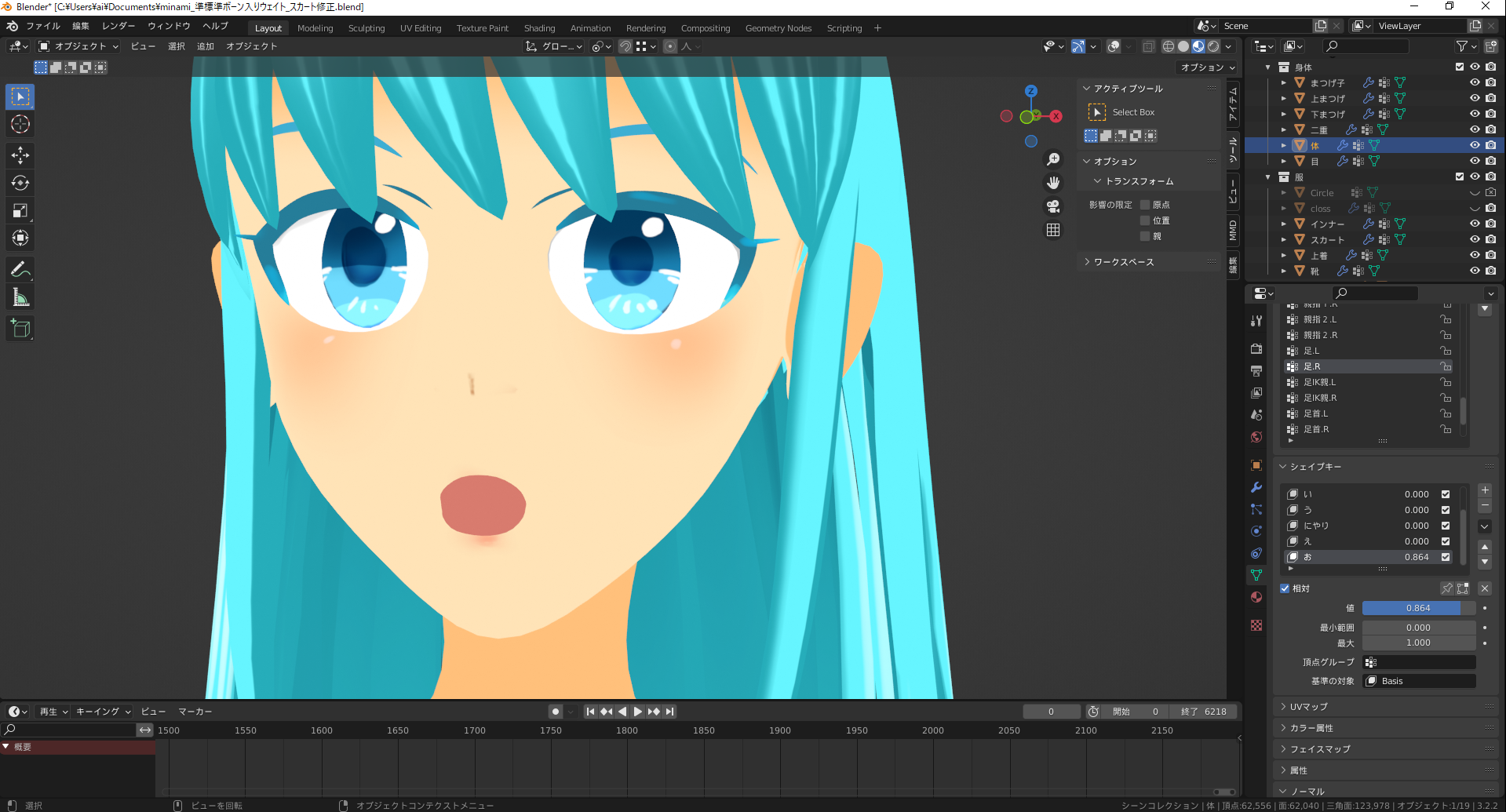The width and height of the screenshot is (1506, 812).
Task: Click the pan view hand icon
Action: 1053,183
